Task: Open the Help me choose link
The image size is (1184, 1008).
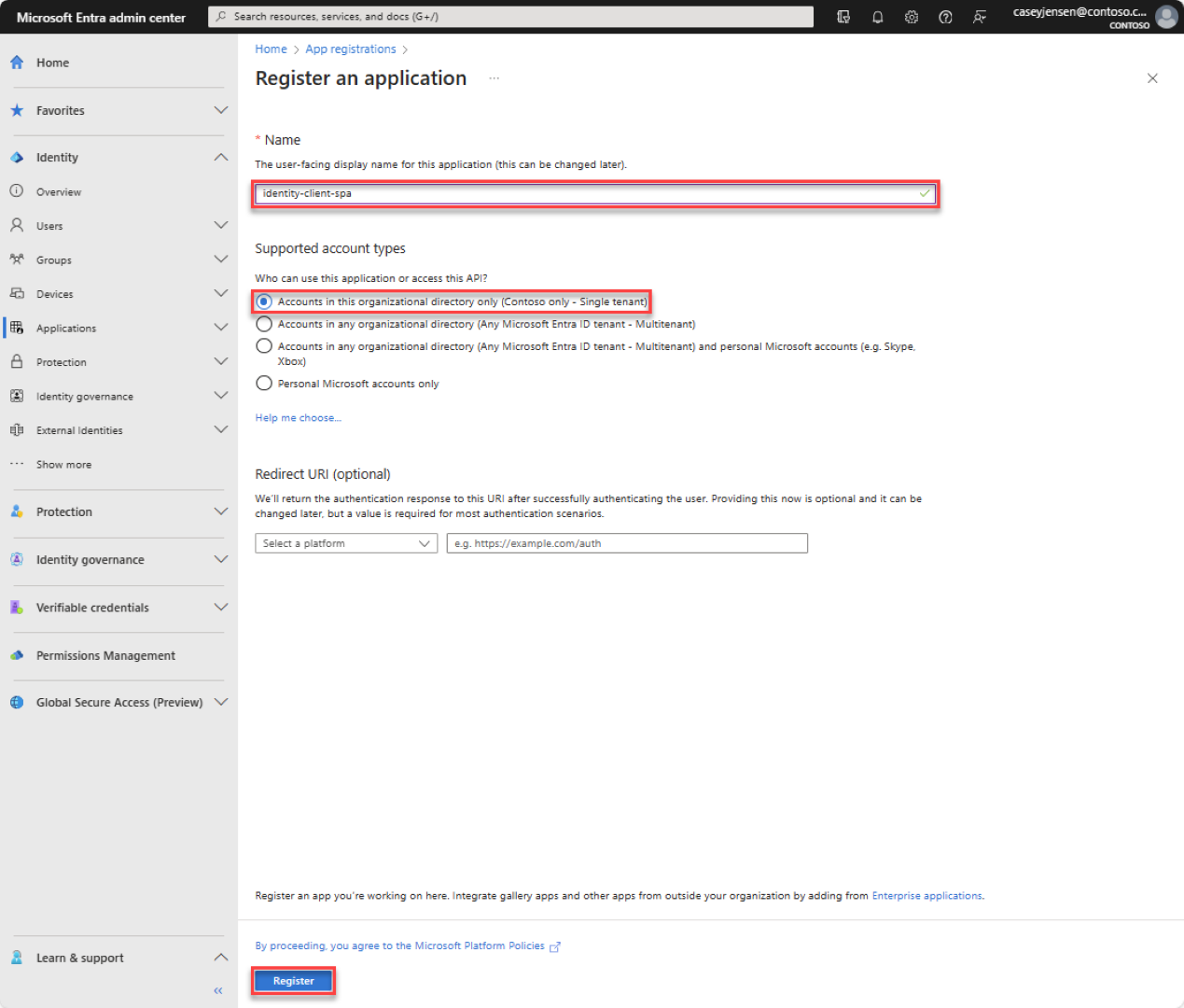Action: point(298,418)
